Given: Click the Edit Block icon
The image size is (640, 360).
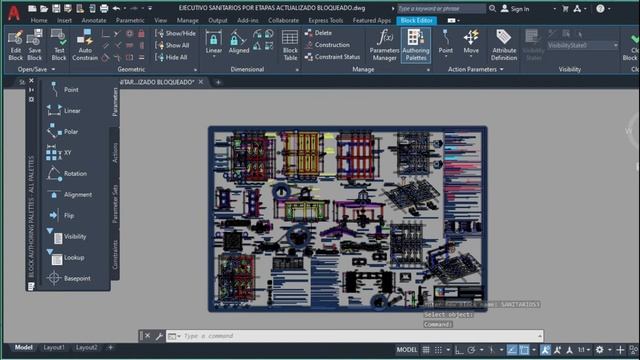Looking at the screenshot, I should pos(16,45).
